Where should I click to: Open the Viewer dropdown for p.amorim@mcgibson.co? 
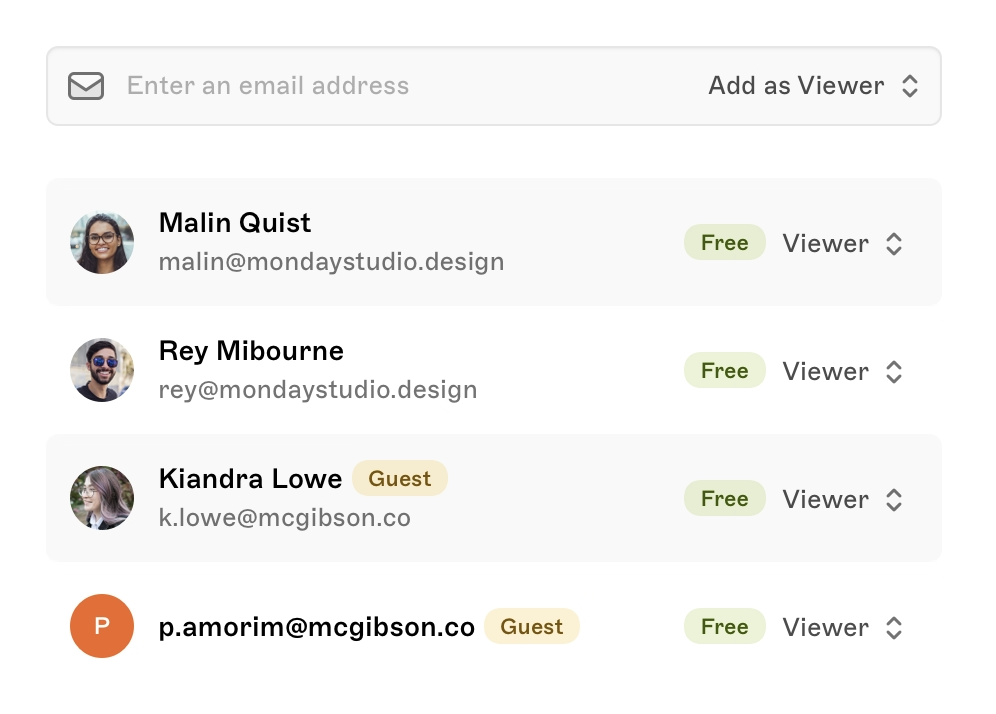842,628
